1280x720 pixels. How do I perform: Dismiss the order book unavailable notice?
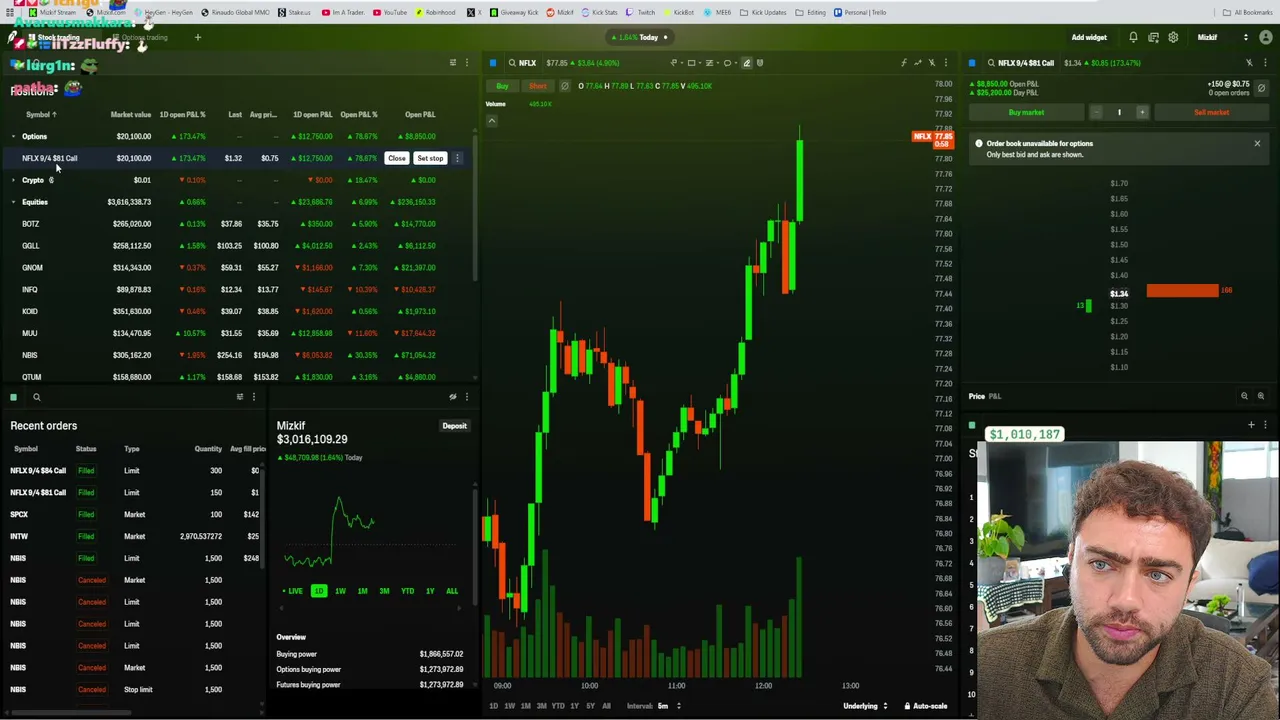[x=1257, y=144]
